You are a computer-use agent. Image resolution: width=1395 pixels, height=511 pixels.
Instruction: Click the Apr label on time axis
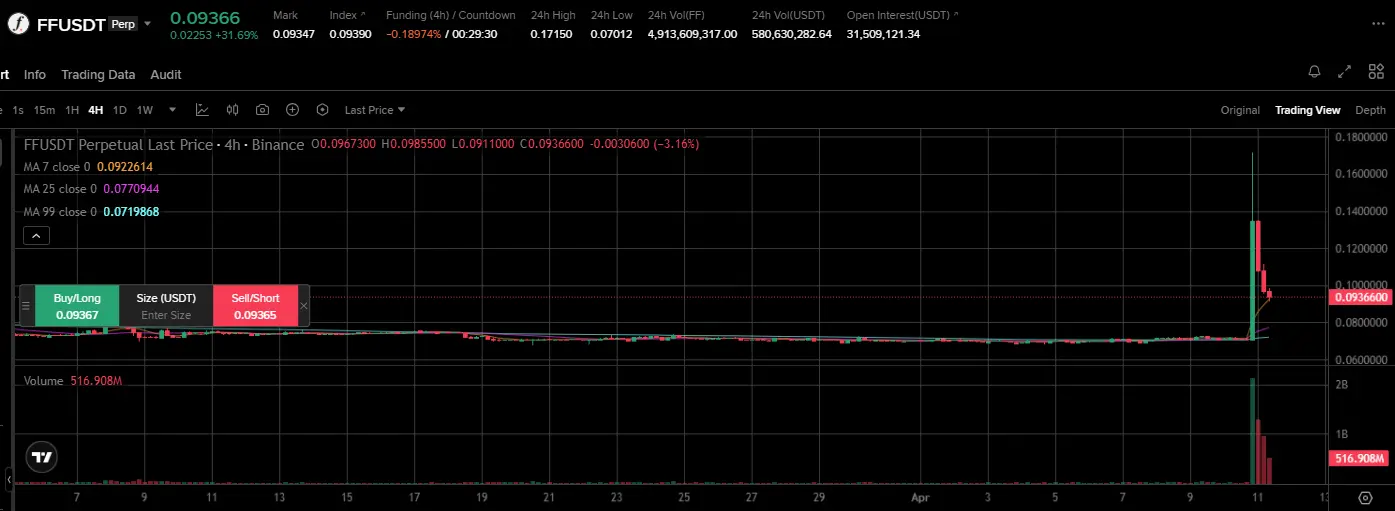(x=919, y=496)
